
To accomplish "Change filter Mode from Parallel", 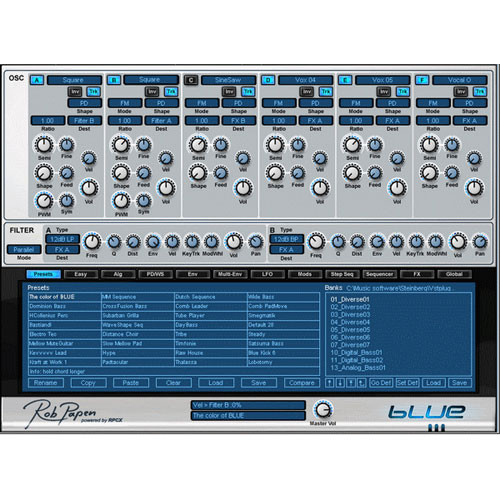I will coord(24,249).
